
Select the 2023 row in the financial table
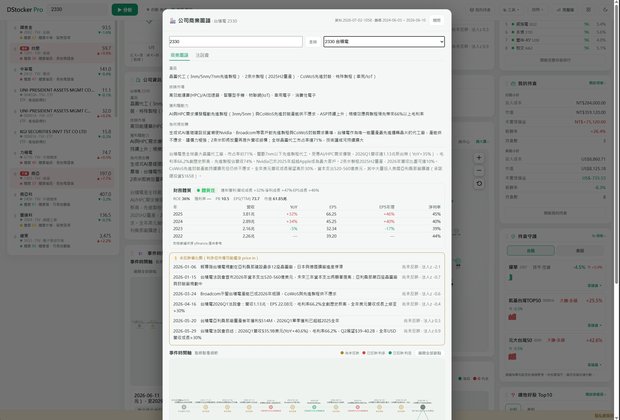[307, 229]
